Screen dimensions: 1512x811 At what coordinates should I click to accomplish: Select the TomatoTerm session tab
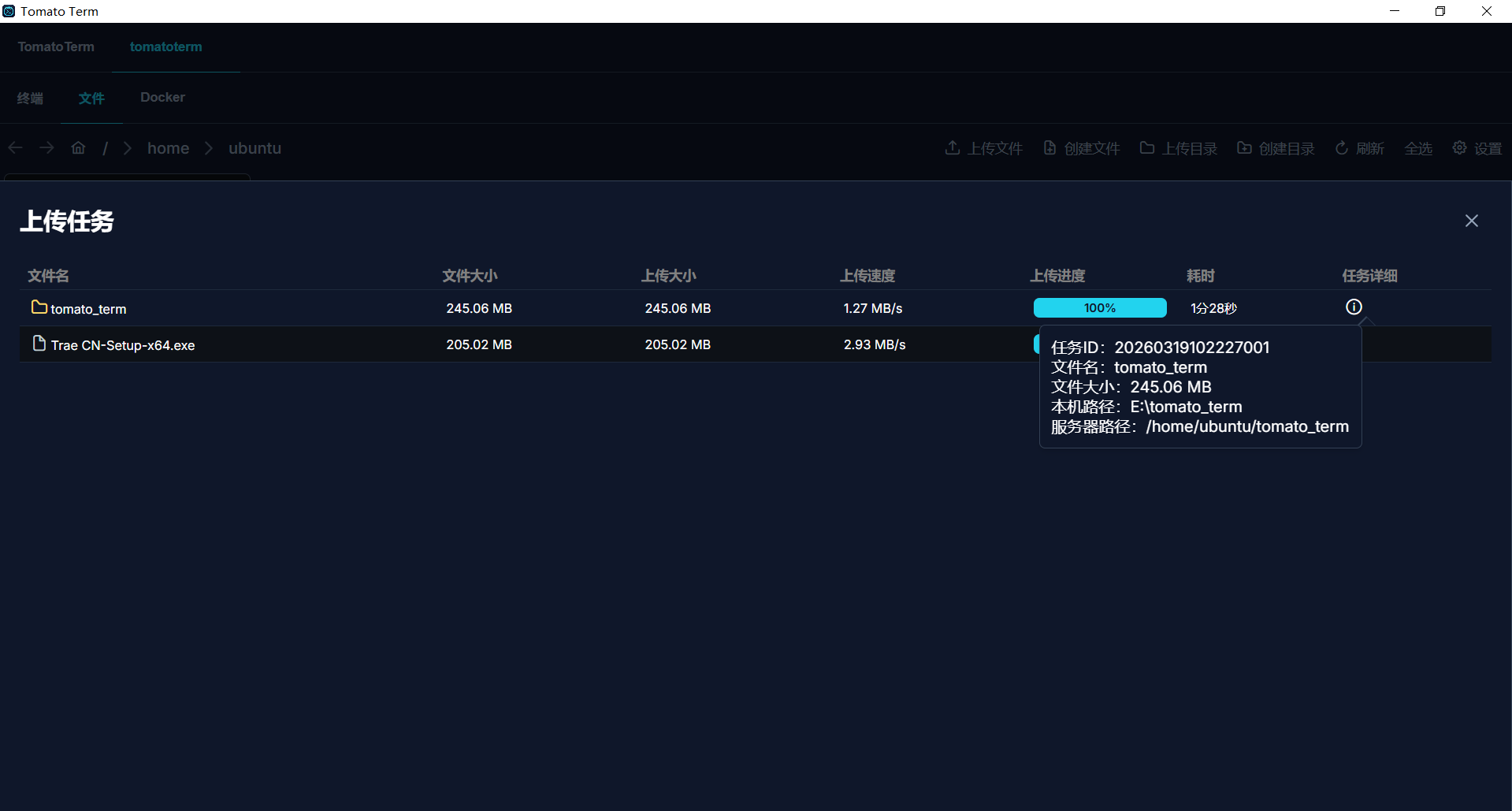(56, 47)
